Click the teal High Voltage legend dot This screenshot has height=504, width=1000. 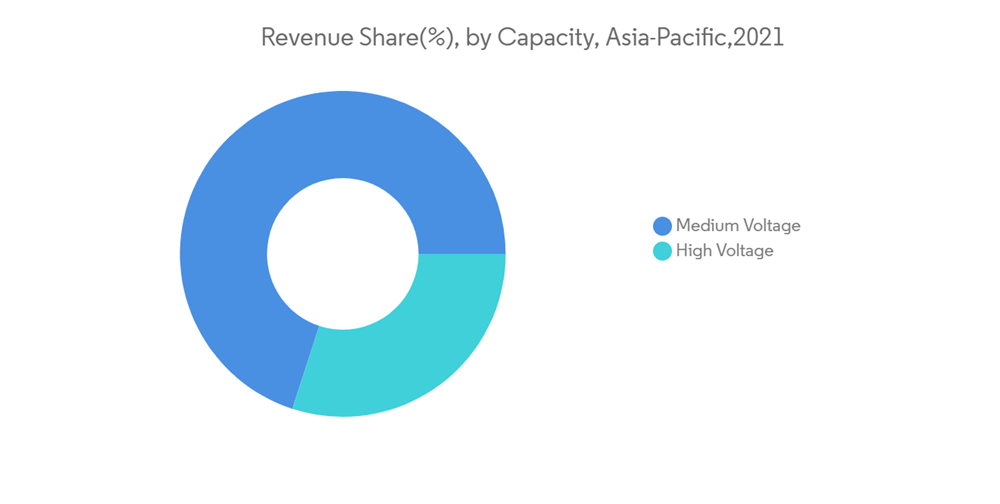[662, 251]
